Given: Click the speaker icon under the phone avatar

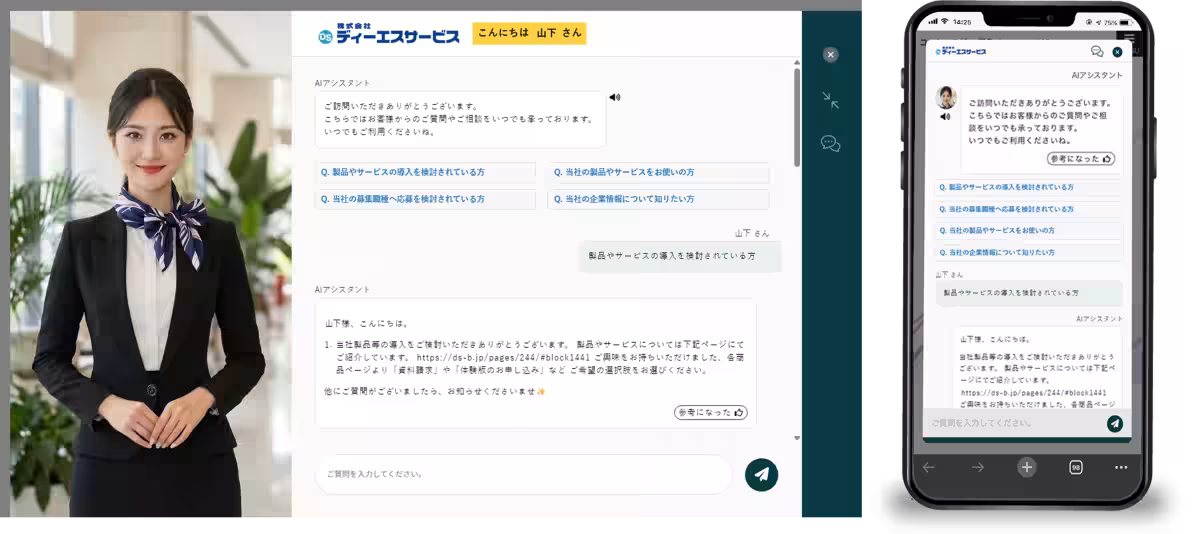Looking at the screenshot, I should click(x=945, y=117).
